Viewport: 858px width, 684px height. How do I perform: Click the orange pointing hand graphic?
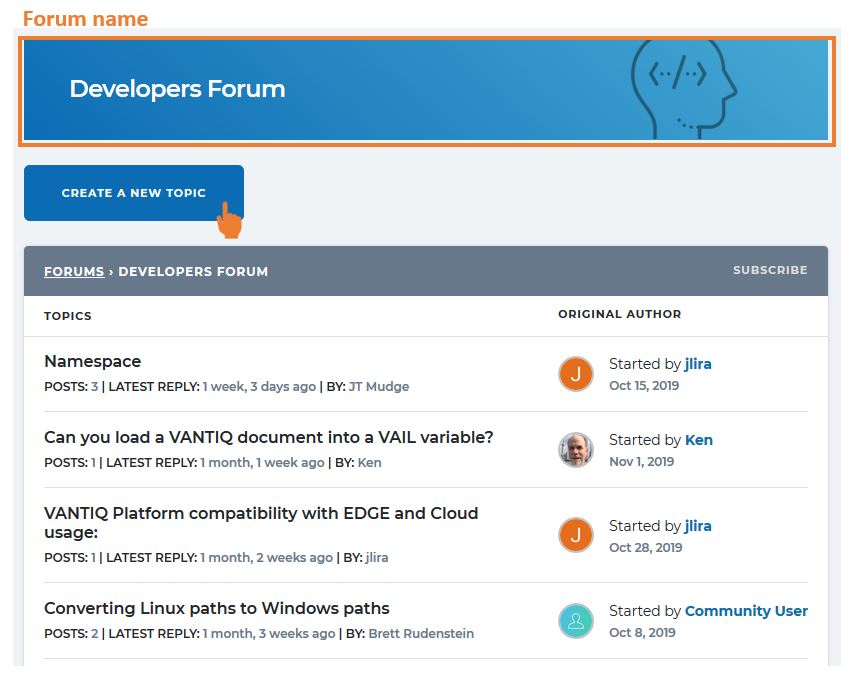[228, 217]
